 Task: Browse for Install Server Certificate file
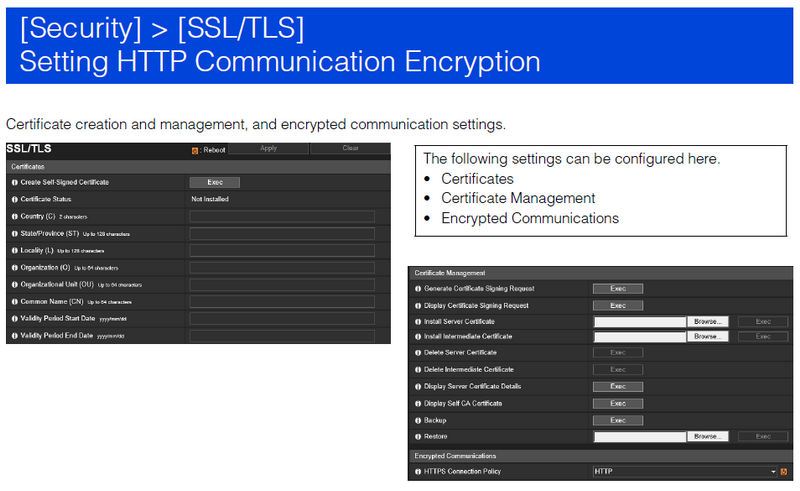pos(709,322)
